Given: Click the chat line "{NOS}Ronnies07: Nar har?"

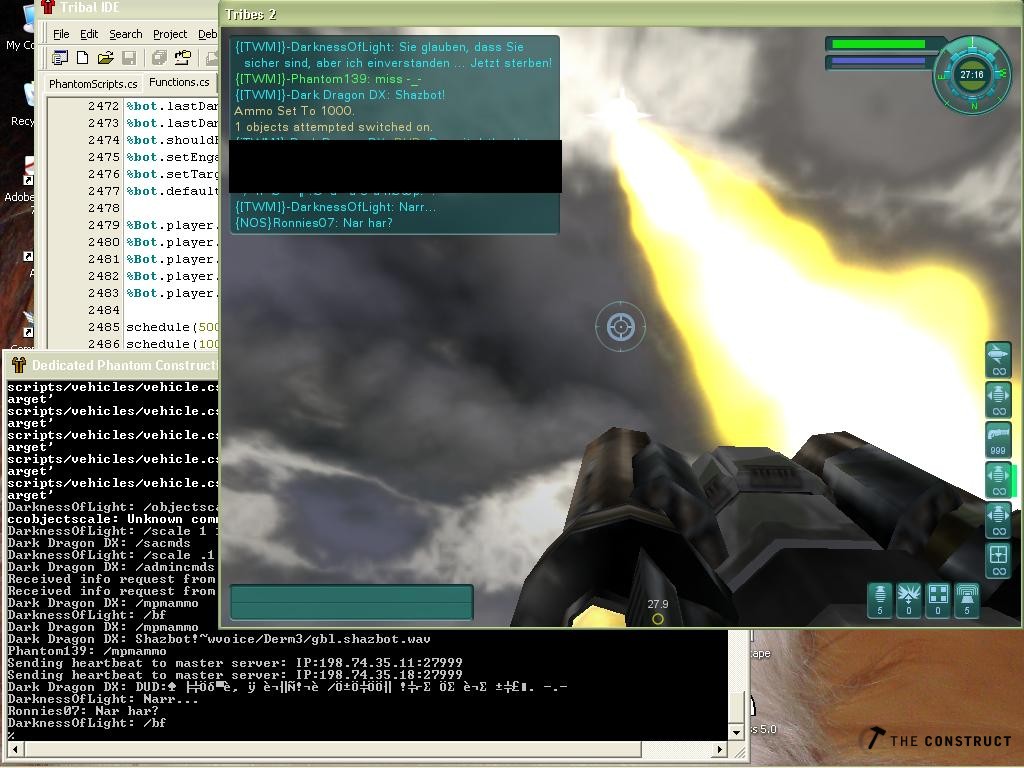Looking at the screenshot, I should [313, 223].
